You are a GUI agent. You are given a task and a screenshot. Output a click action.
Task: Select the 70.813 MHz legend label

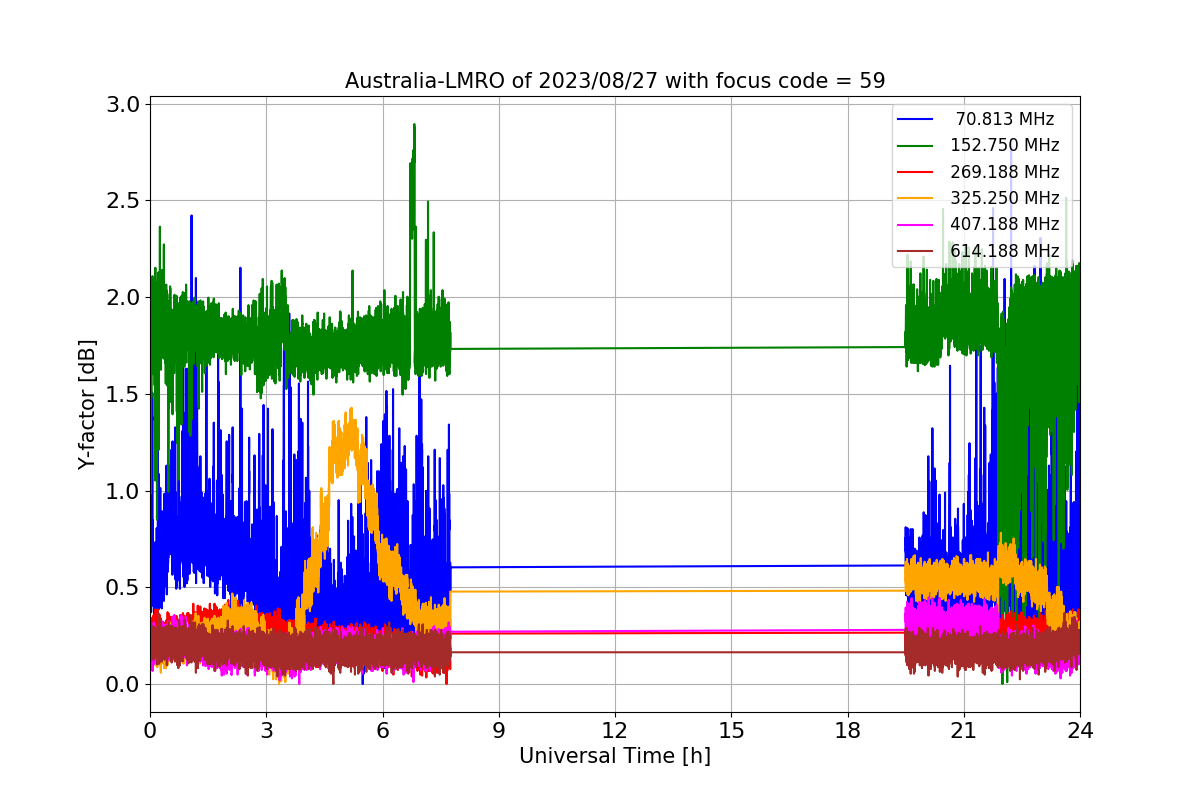1005,119
